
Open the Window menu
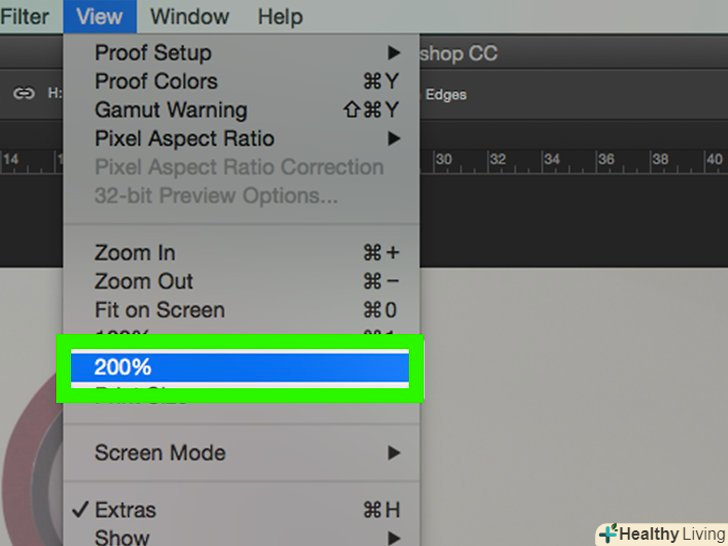189,16
